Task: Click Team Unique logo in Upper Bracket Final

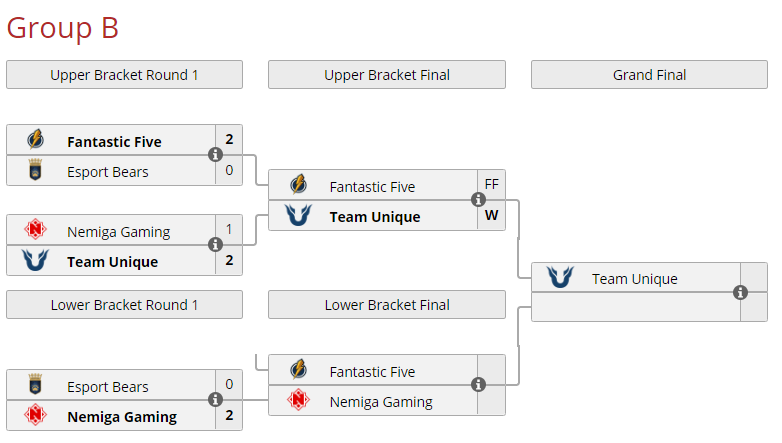Action: [298, 216]
